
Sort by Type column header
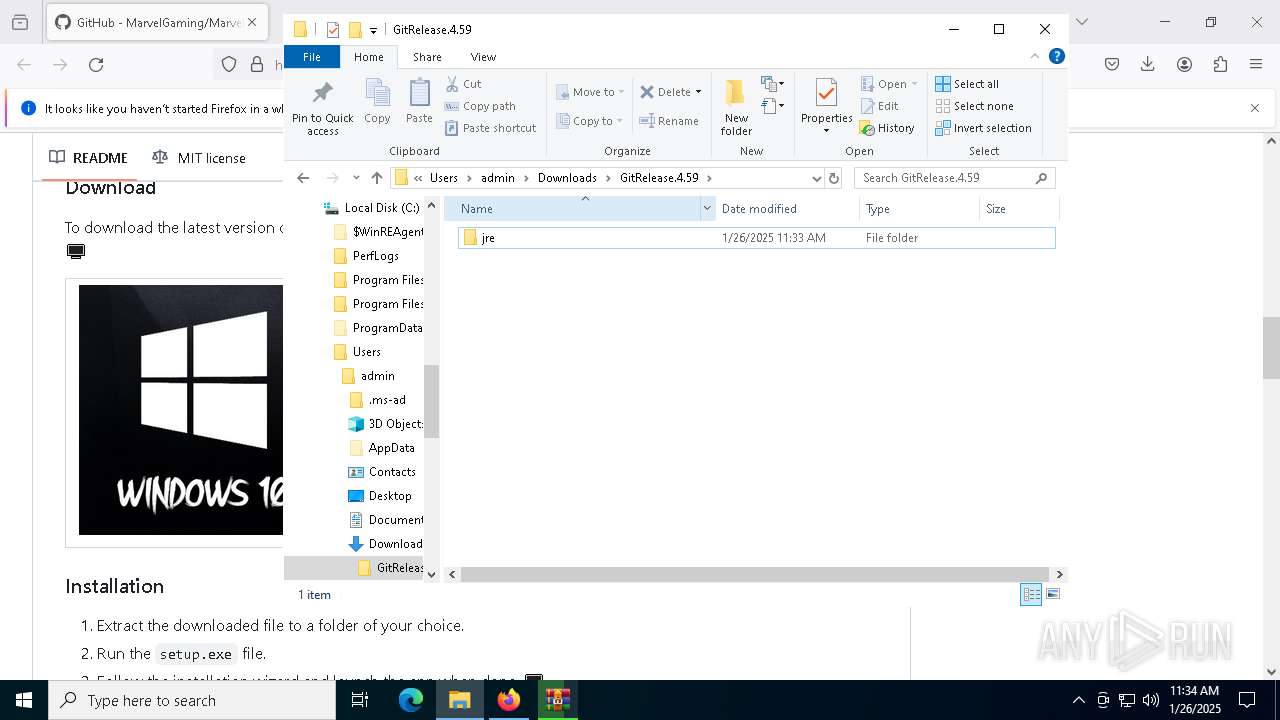pyautogui.click(x=919, y=209)
